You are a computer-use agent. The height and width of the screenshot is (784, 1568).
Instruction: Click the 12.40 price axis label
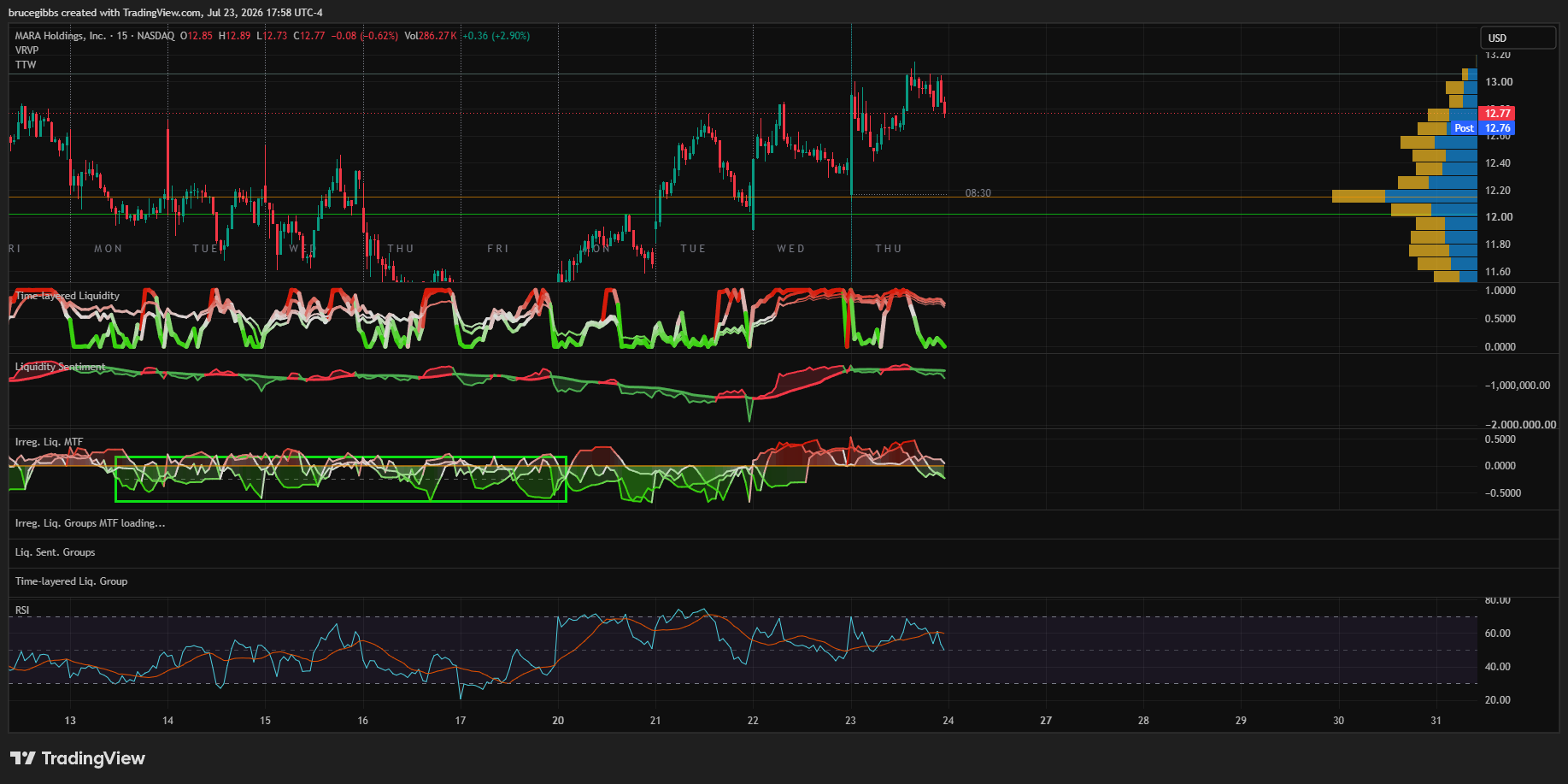click(1499, 163)
